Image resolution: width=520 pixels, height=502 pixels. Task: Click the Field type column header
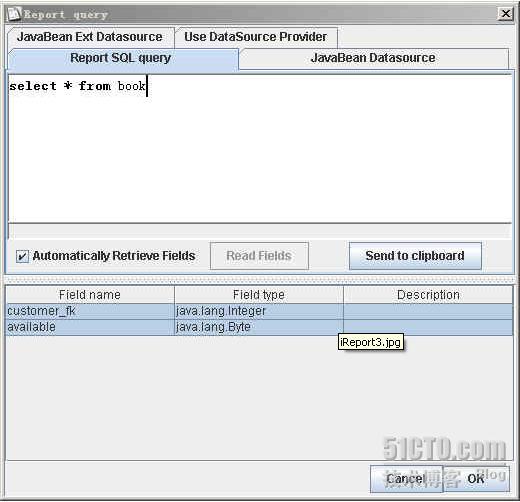tap(259, 295)
